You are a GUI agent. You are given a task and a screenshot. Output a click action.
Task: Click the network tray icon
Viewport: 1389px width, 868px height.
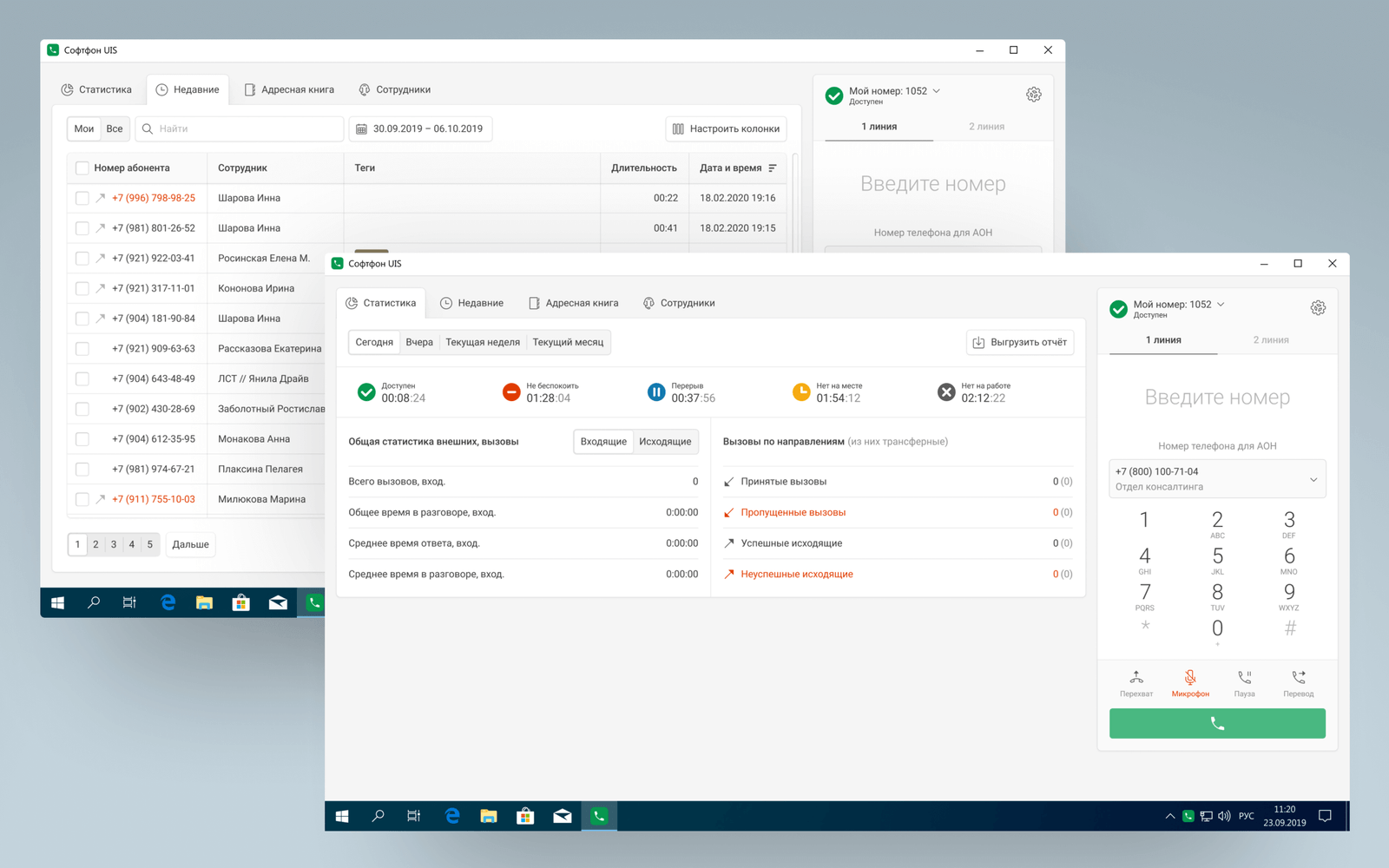pyautogui.click(x=1207, y=816)
